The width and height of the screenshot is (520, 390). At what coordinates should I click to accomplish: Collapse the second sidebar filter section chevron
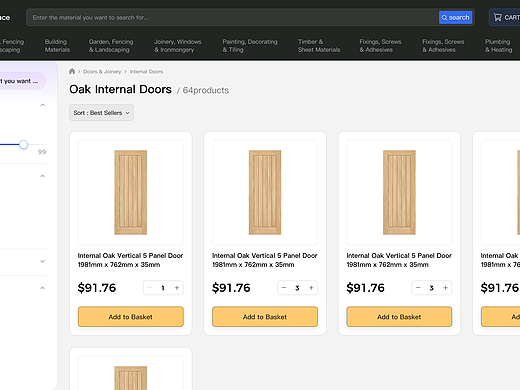(42, 176)
